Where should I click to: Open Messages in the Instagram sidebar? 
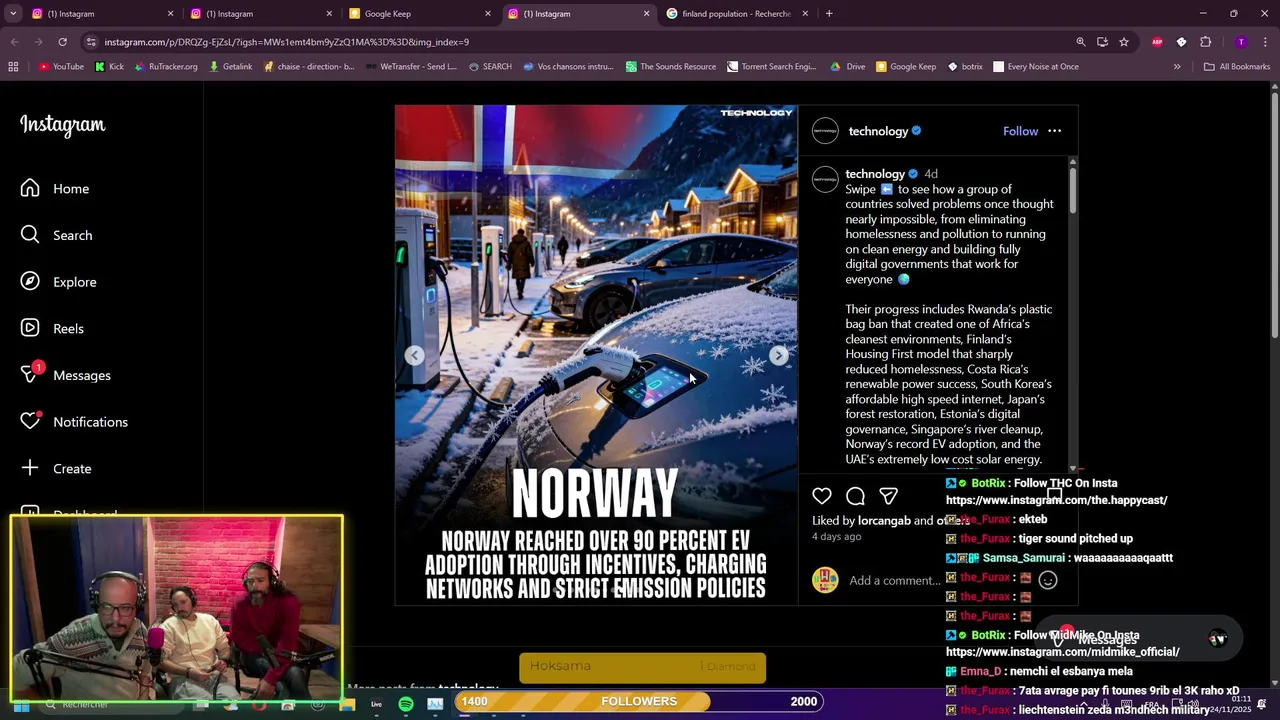(66, 375)
